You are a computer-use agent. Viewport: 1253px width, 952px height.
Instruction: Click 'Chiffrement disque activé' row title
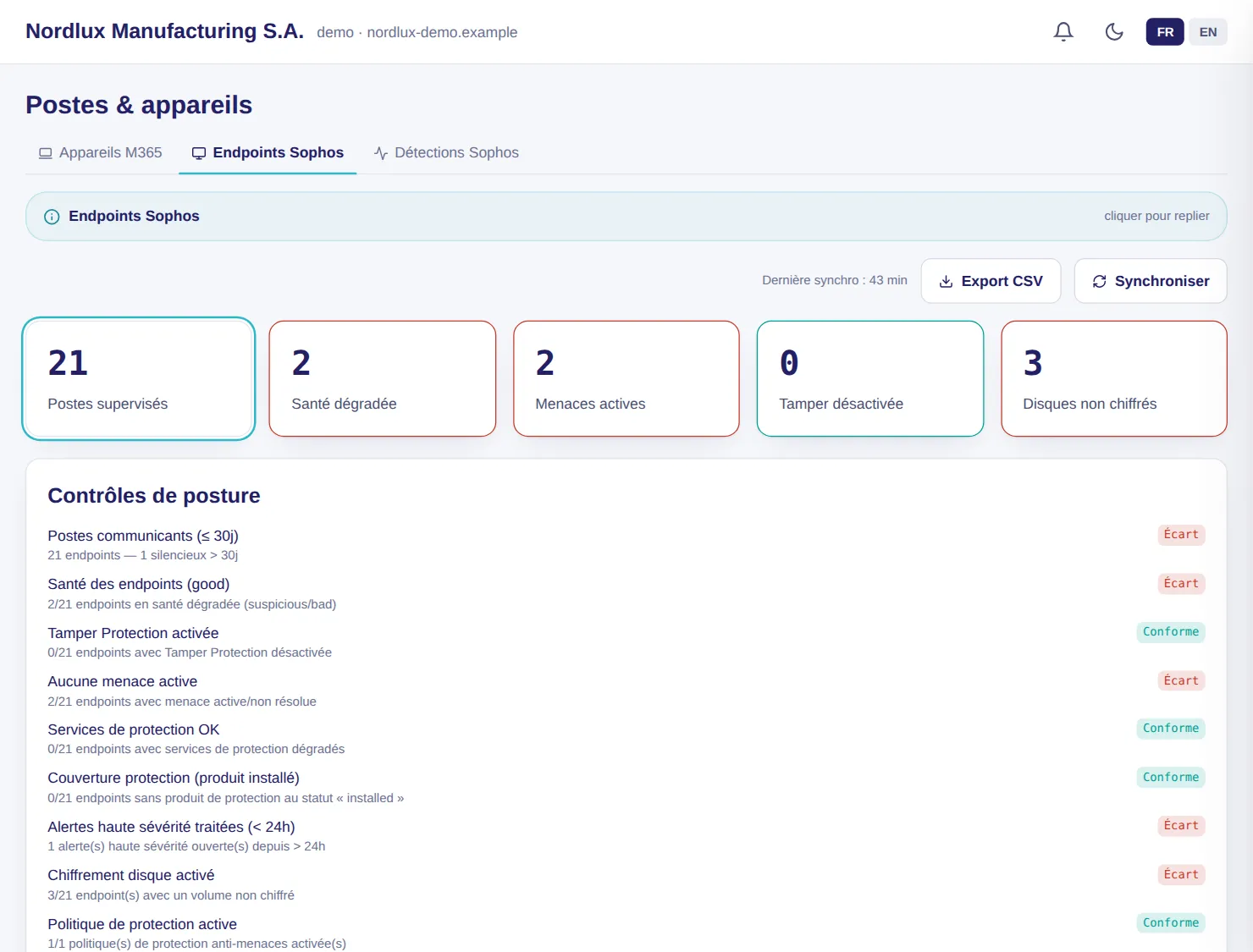tap(131, 875)
